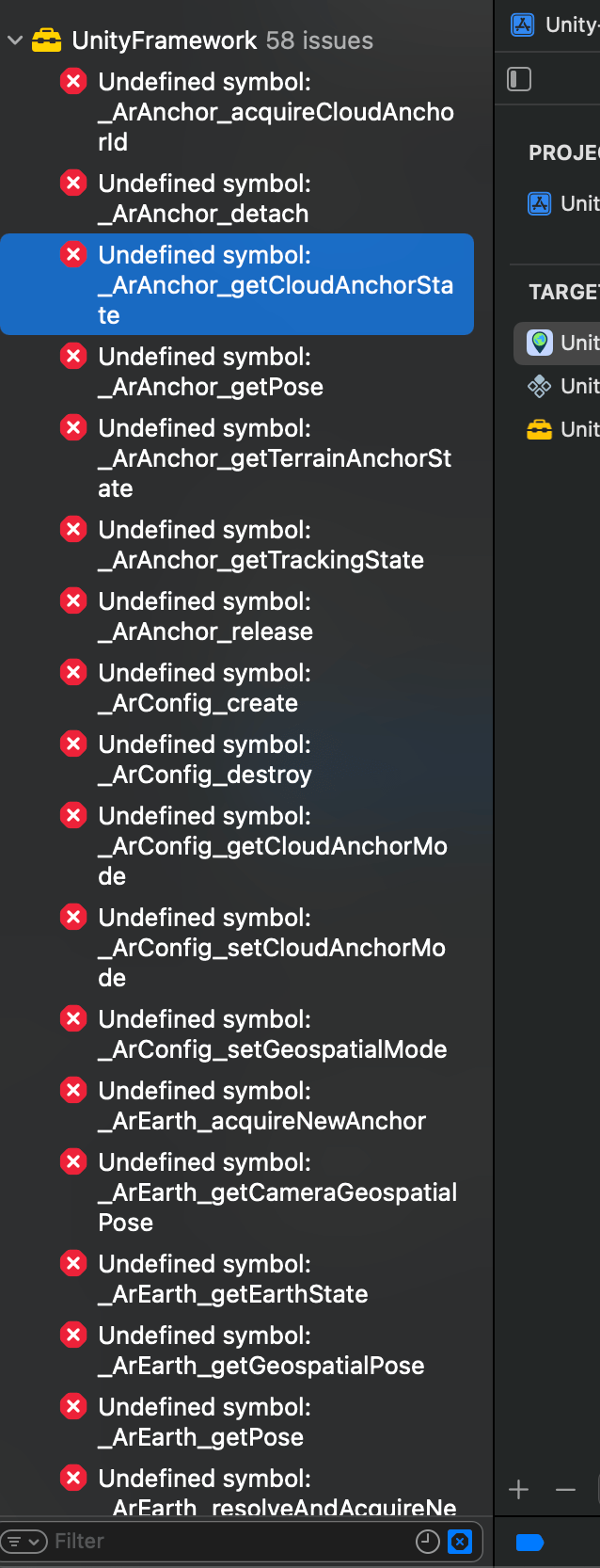This screenshot has width=600, height=1568.
Task: Open the PROJECT section header
Action: tap(564, 152)
